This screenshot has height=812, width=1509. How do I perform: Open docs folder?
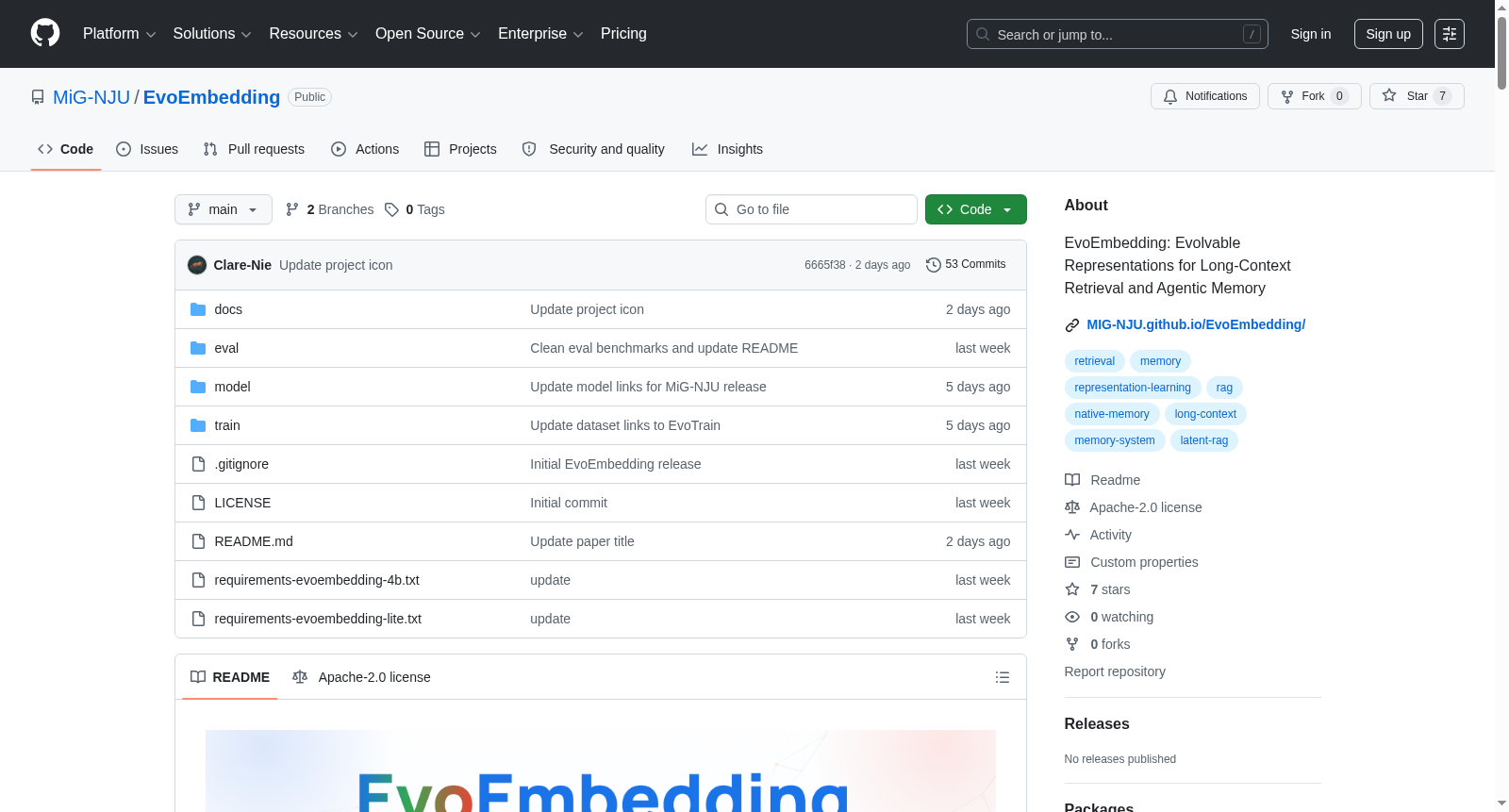click(x=228, y=309)
